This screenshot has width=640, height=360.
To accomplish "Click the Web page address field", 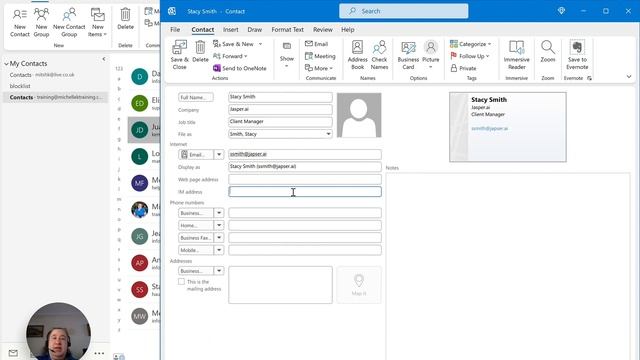I will coord(305,179).
